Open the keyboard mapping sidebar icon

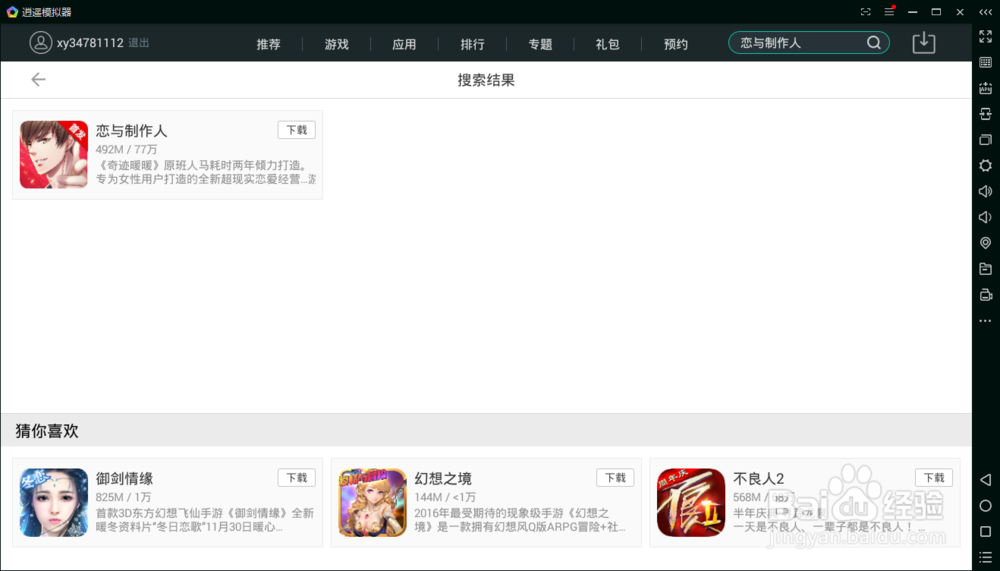[985, 62]
